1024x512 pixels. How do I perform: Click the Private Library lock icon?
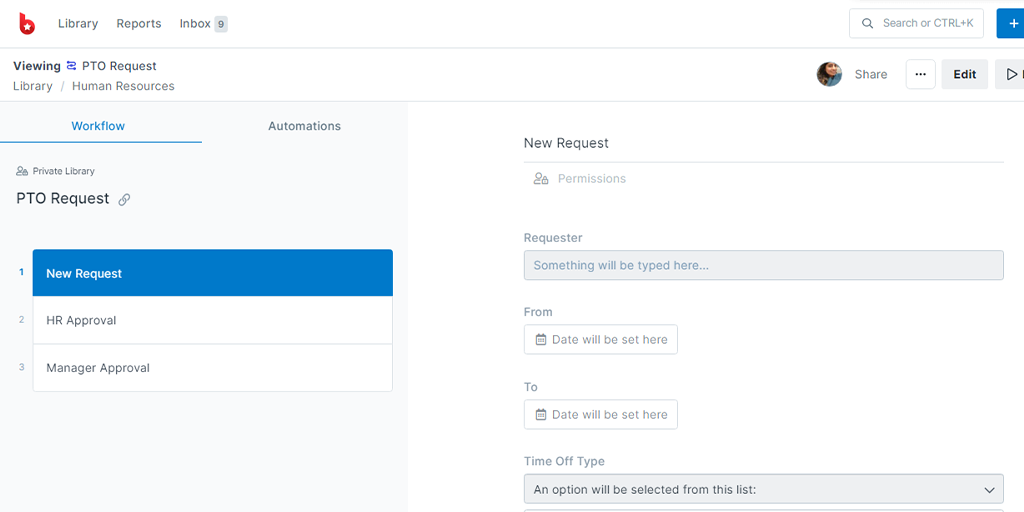[22, 171]
